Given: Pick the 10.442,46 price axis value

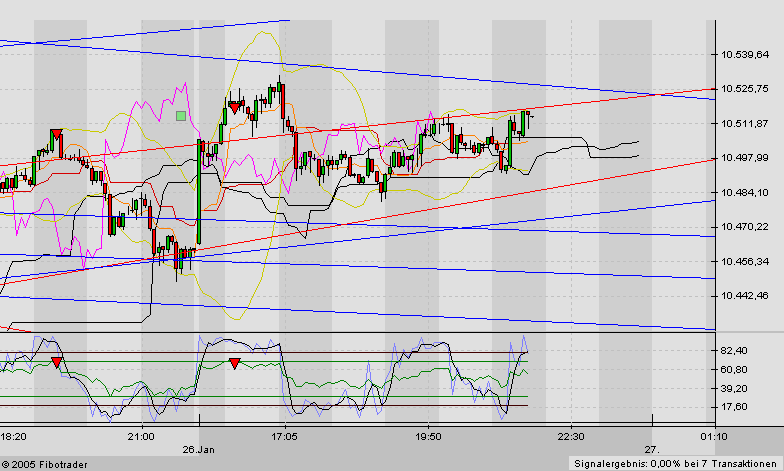Looking at the screenshot, I should point(744,296).
